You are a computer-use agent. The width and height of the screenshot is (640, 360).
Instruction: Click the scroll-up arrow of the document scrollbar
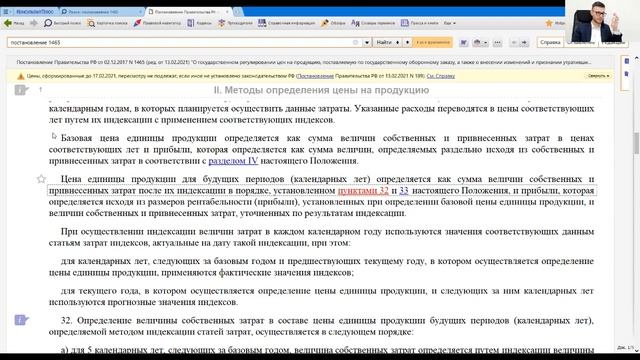coord(636,58)
